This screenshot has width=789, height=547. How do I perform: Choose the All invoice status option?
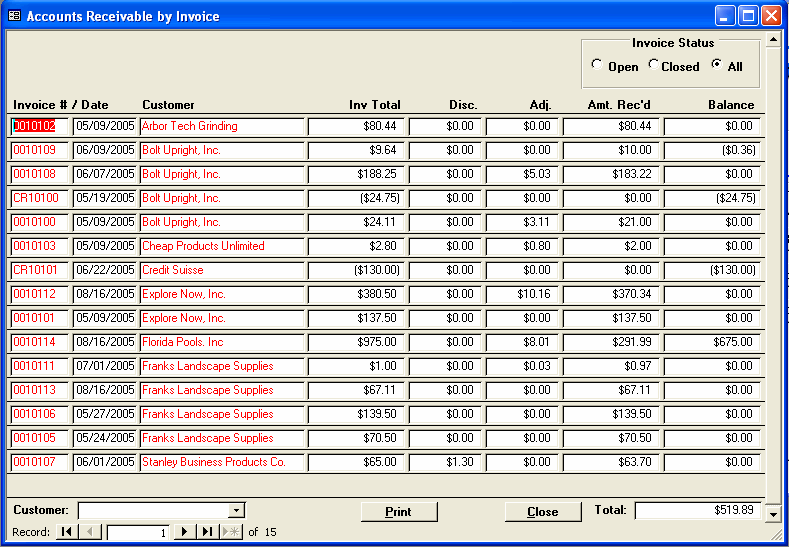716,66
